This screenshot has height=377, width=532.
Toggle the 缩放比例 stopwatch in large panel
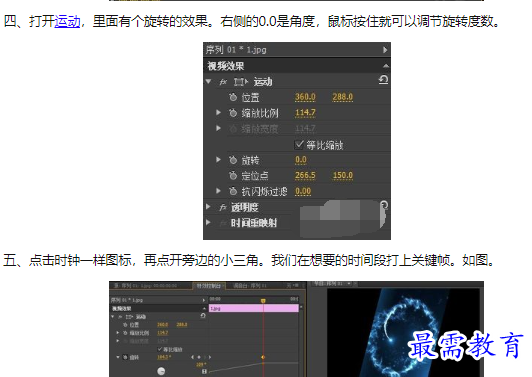233,113
